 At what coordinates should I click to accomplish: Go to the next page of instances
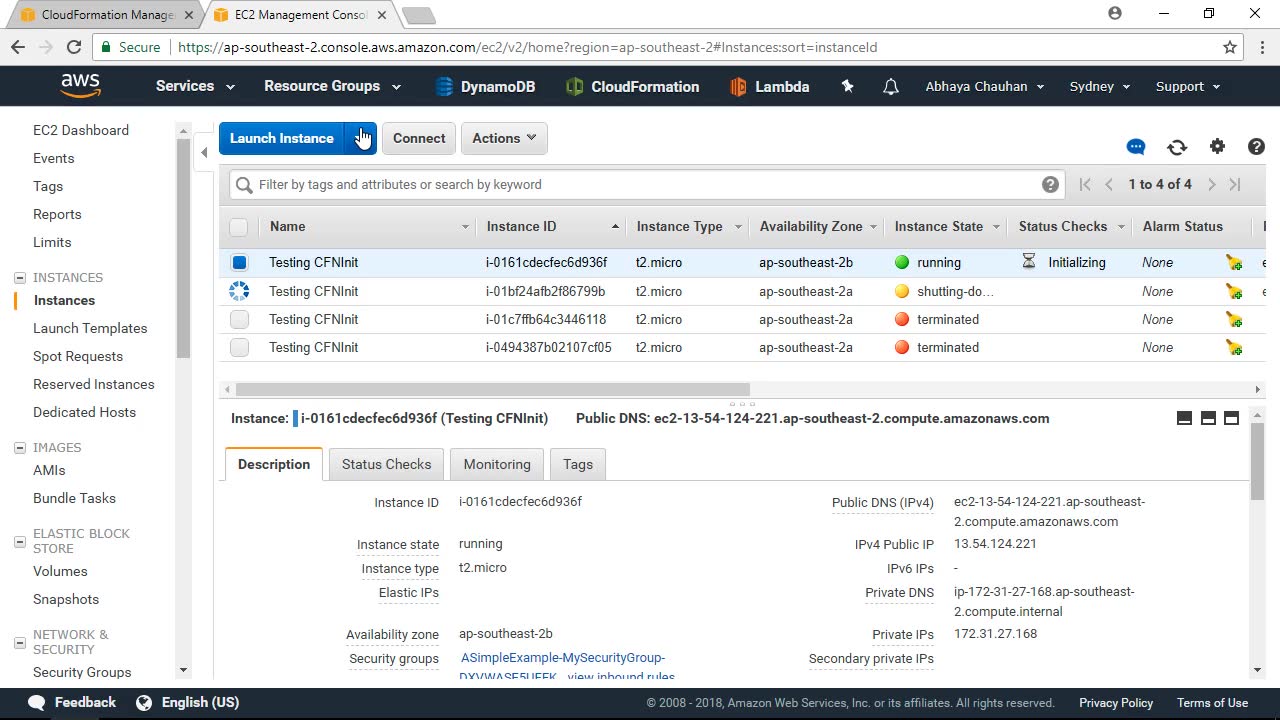coord(1211,184)
